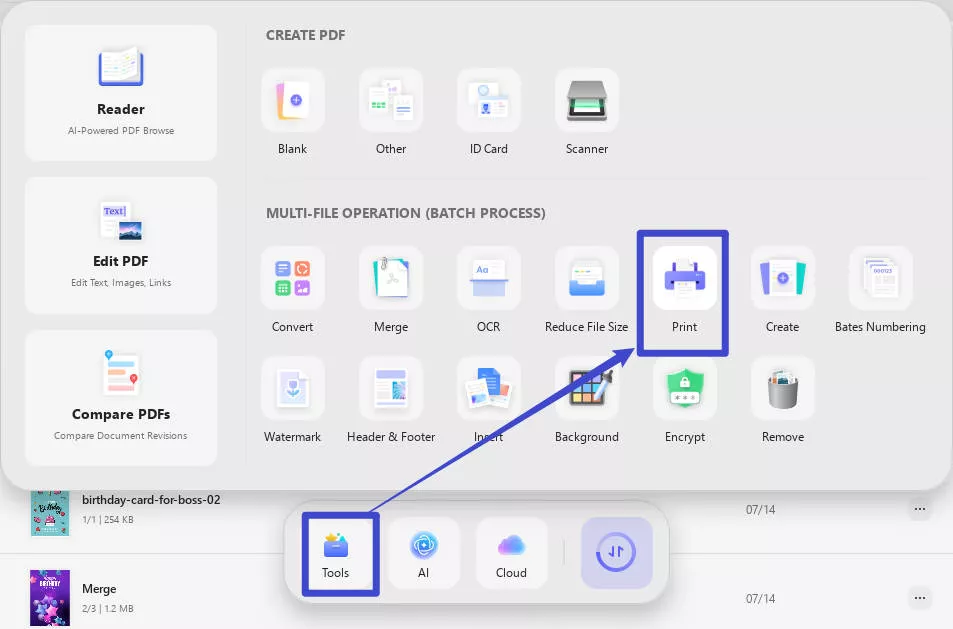Open the Scanner tool
The height and width of the screenshot is (629, 953).
[587, 100]
